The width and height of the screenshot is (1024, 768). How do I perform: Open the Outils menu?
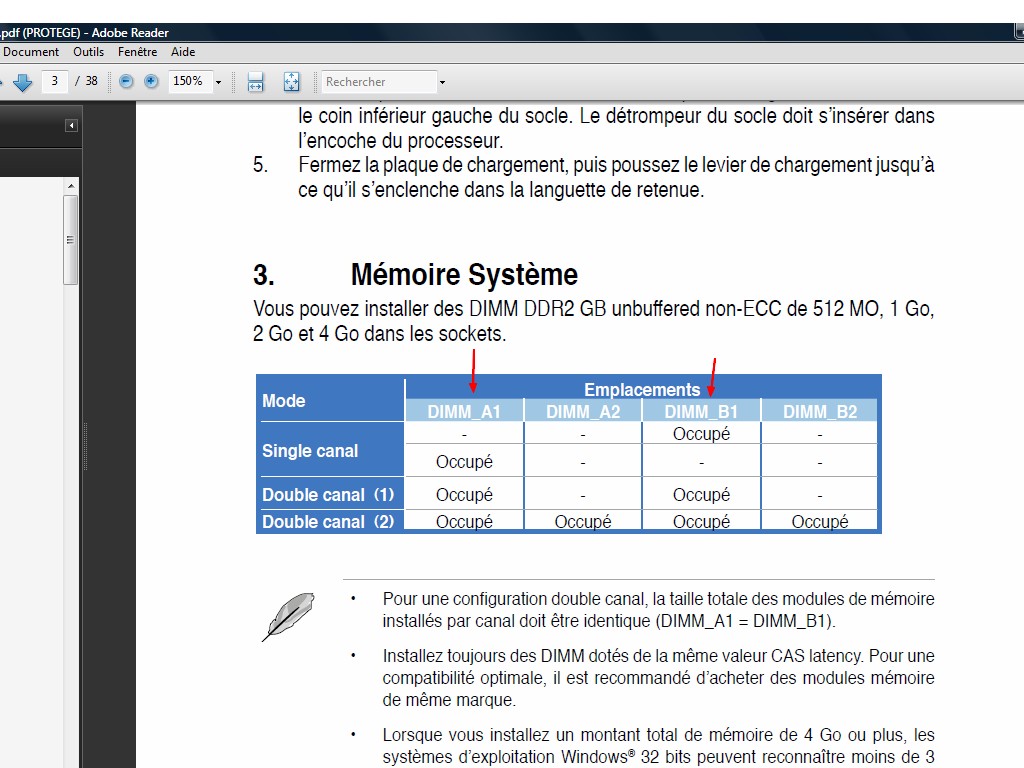pos(88,52)
